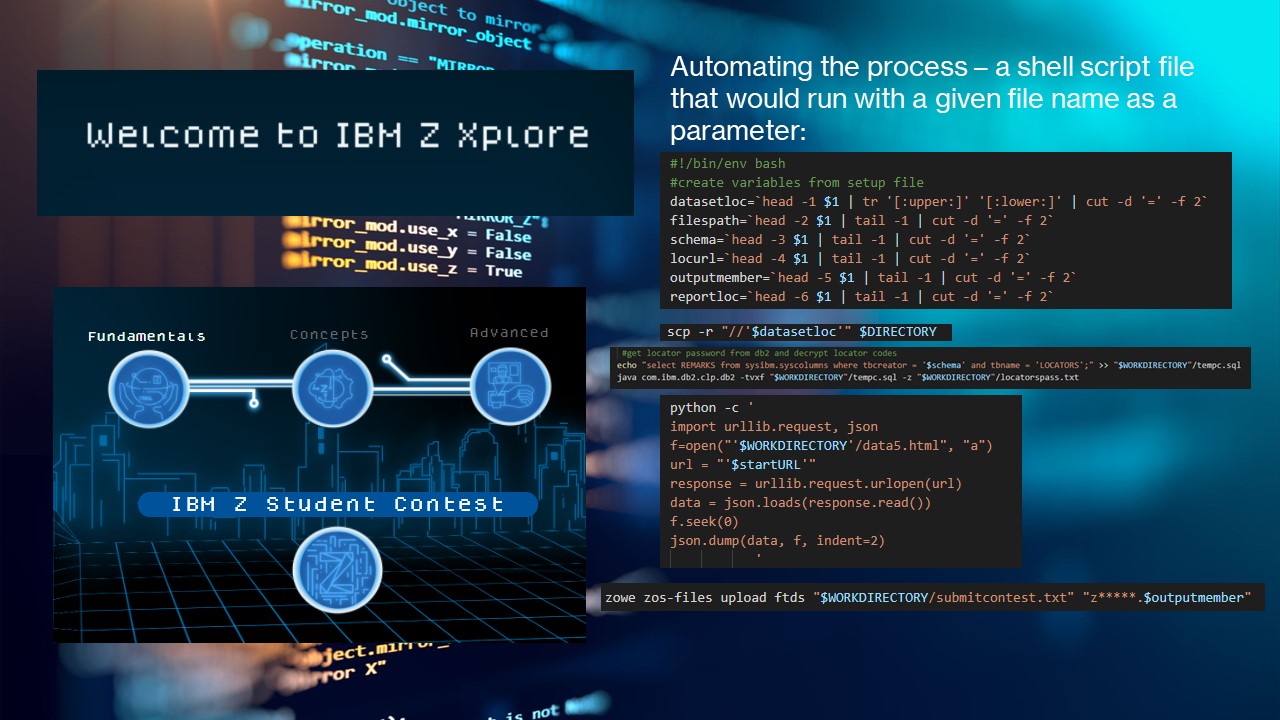1280x720 pixels.
Task: Select the Advanced label
Action: [509, 332]
